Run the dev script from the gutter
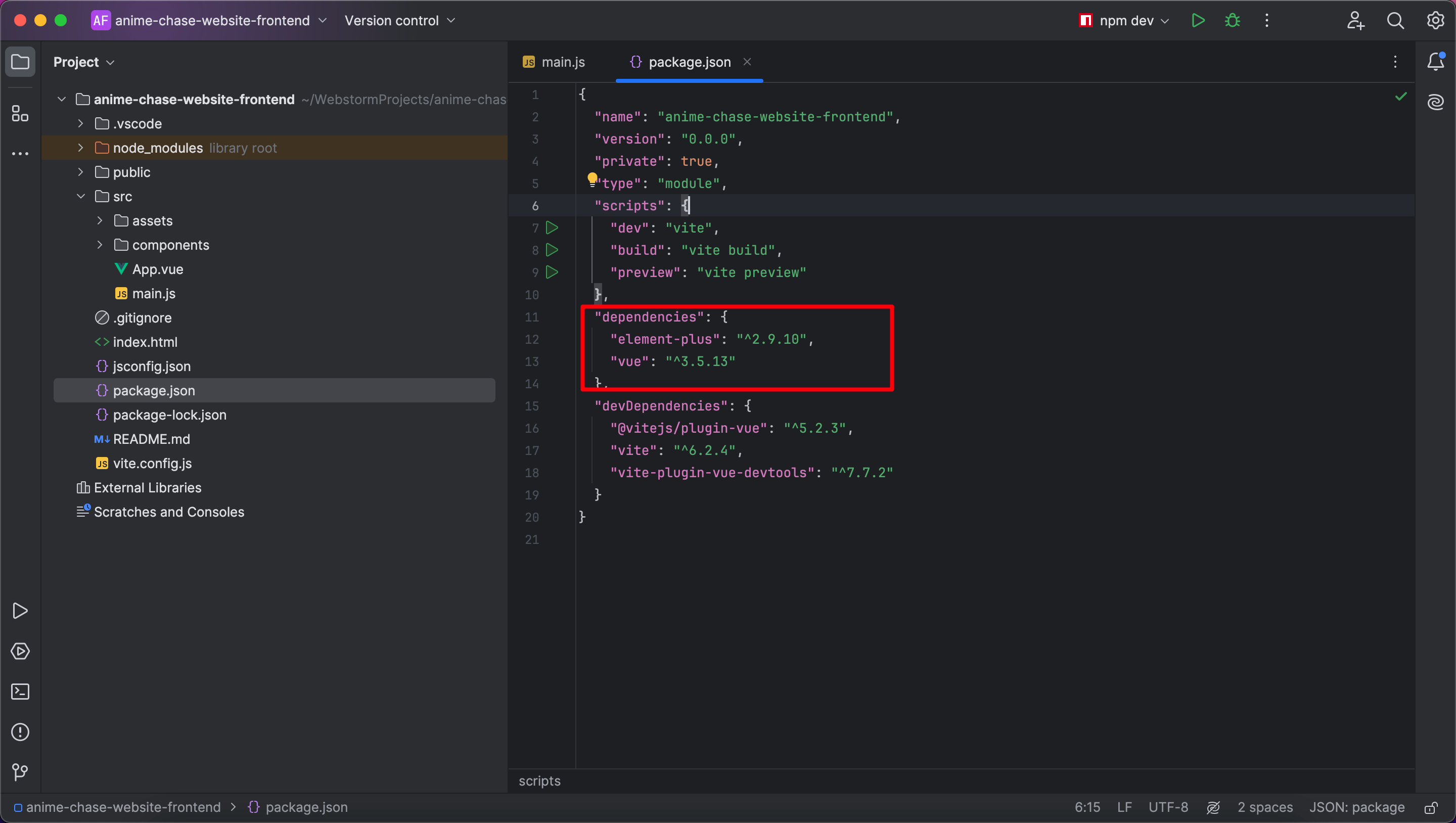 [552, 227]
